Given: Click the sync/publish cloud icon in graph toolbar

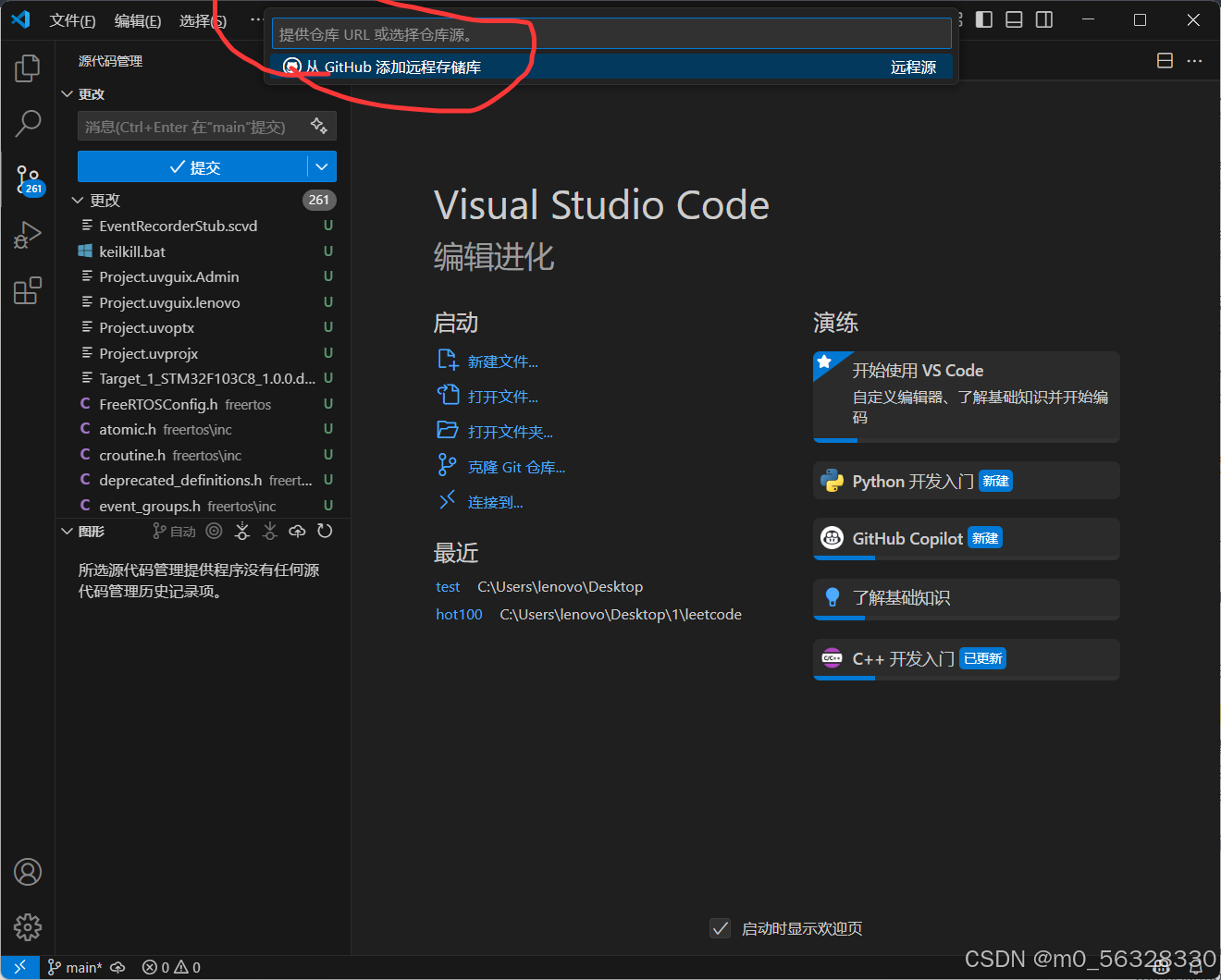Looking at the screenshot, I should 296,531.
